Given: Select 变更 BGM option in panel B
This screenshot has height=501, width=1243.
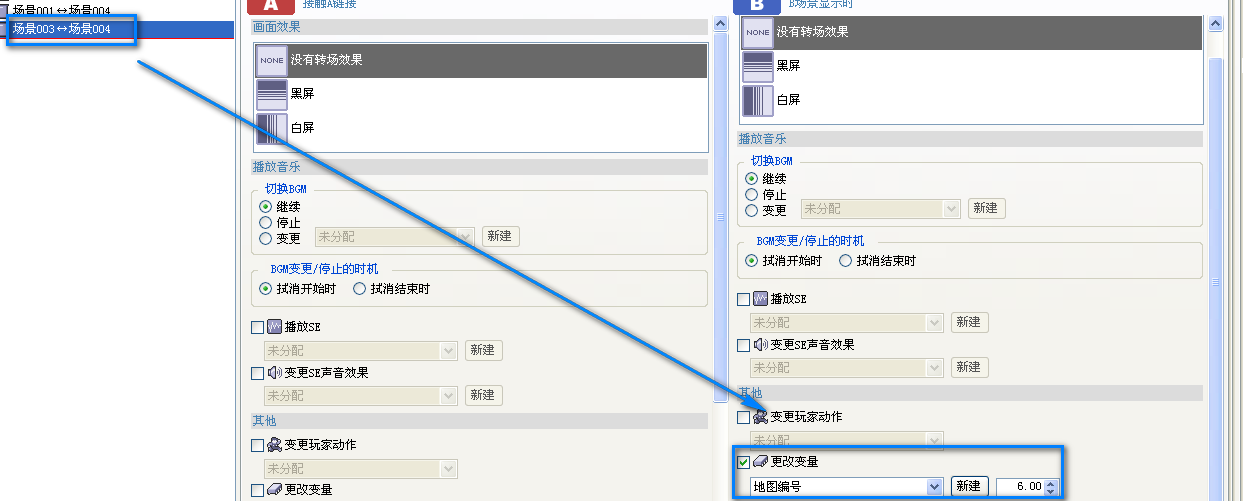Looking at the screenshot, I should point(752,210).
